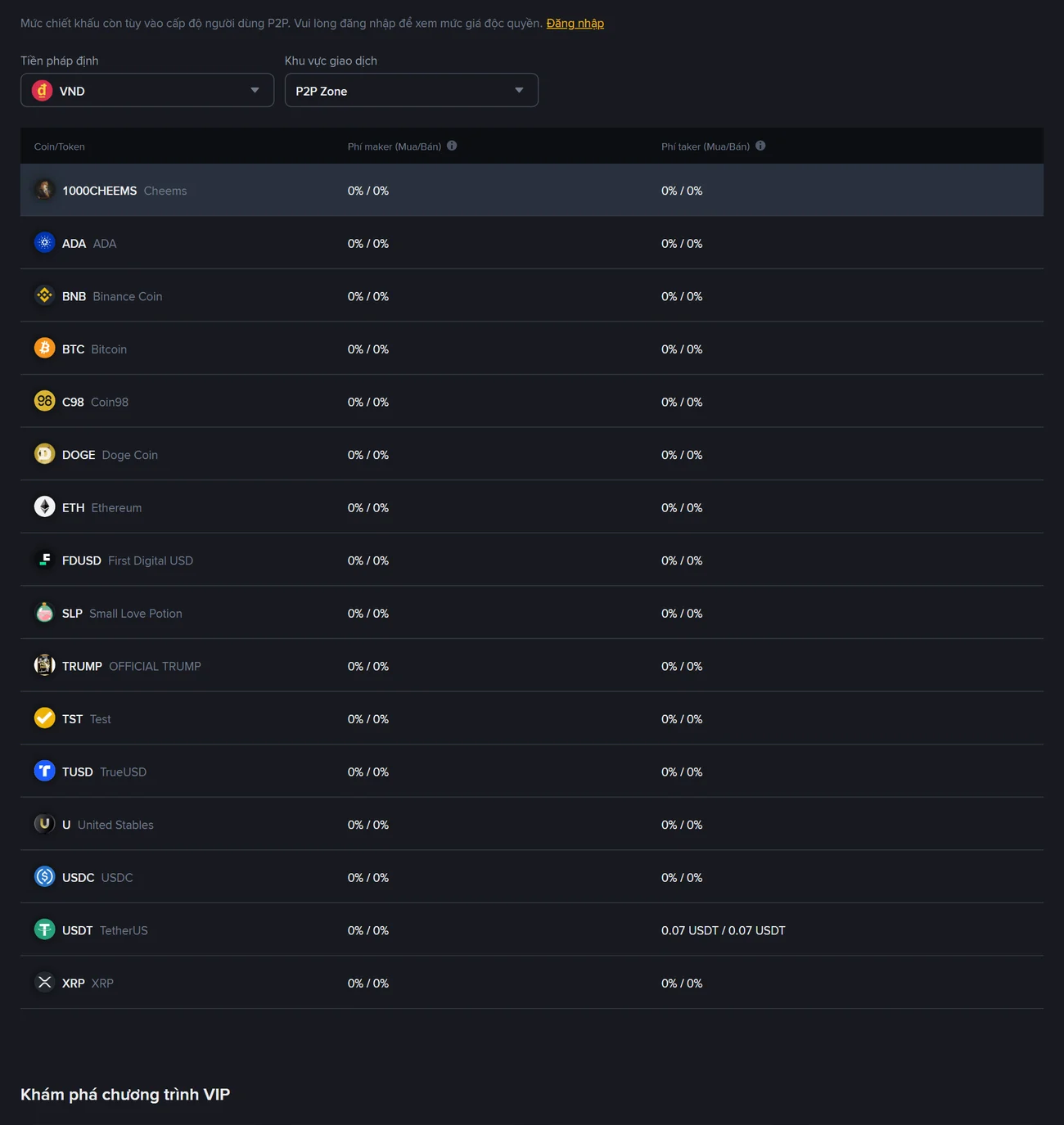Click the 1000CHEEMS coin icon
The image size is (1064, 1125).
coord(45,190)
